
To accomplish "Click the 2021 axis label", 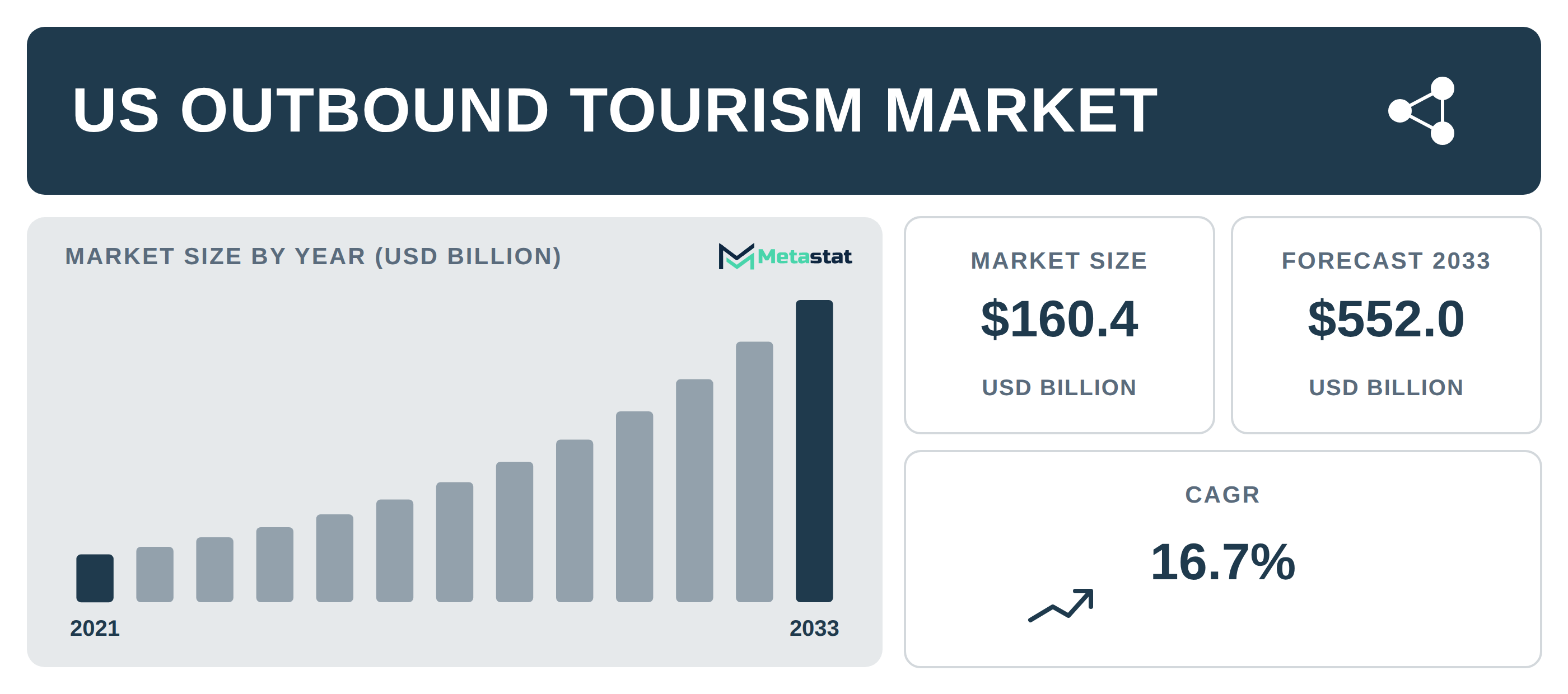I will [x=95, y=629].
